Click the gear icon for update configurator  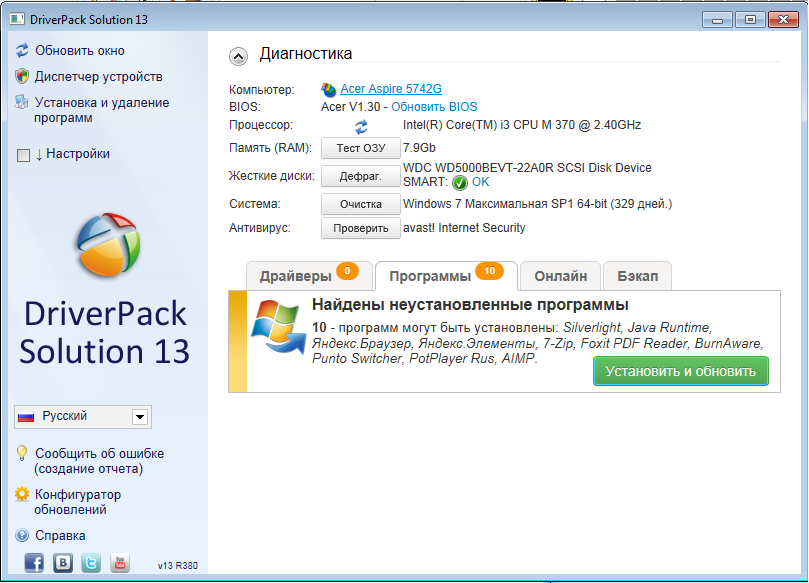click(x=22, y=494)
